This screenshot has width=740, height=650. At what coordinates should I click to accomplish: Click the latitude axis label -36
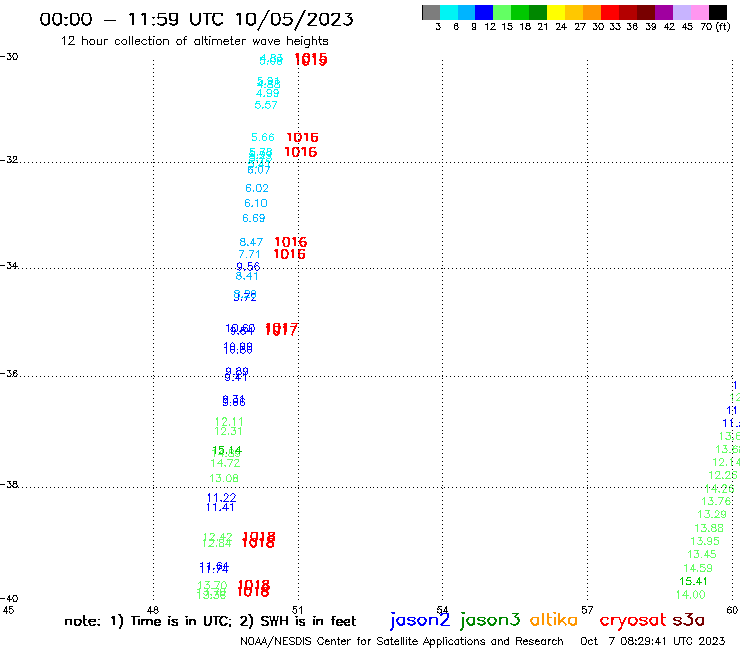9,373
